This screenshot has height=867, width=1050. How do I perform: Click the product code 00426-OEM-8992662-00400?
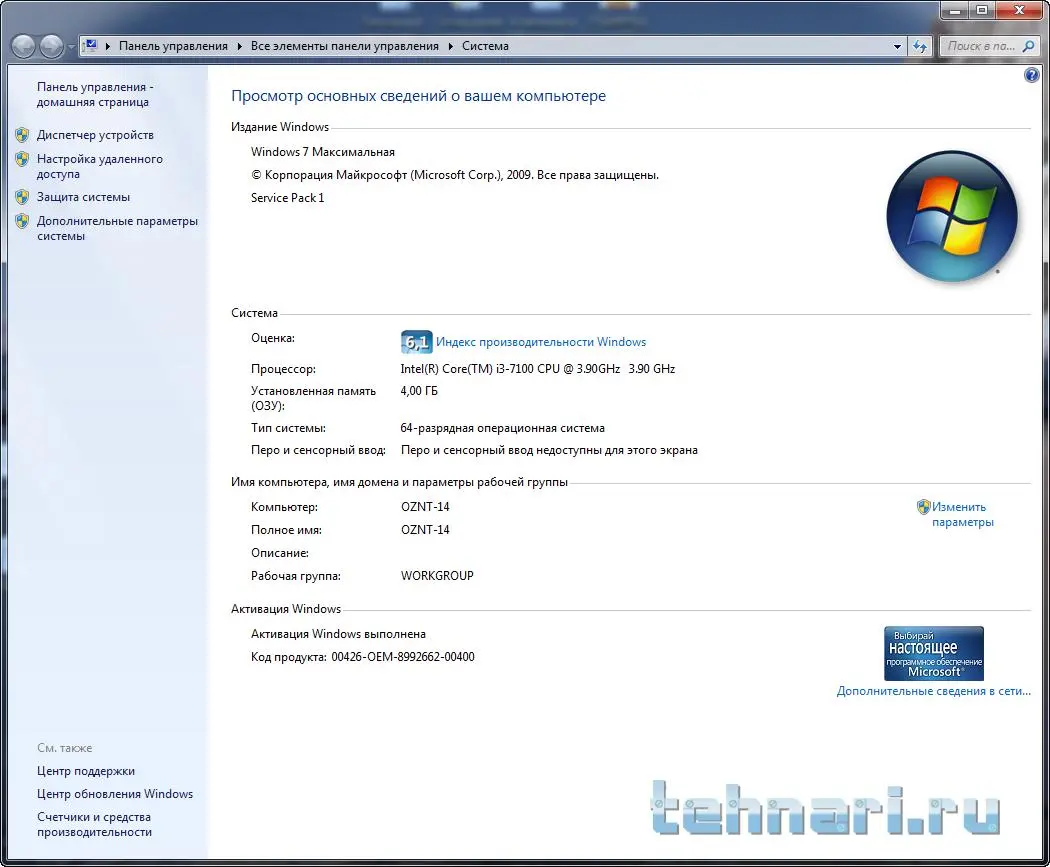(x=402, y=657)
